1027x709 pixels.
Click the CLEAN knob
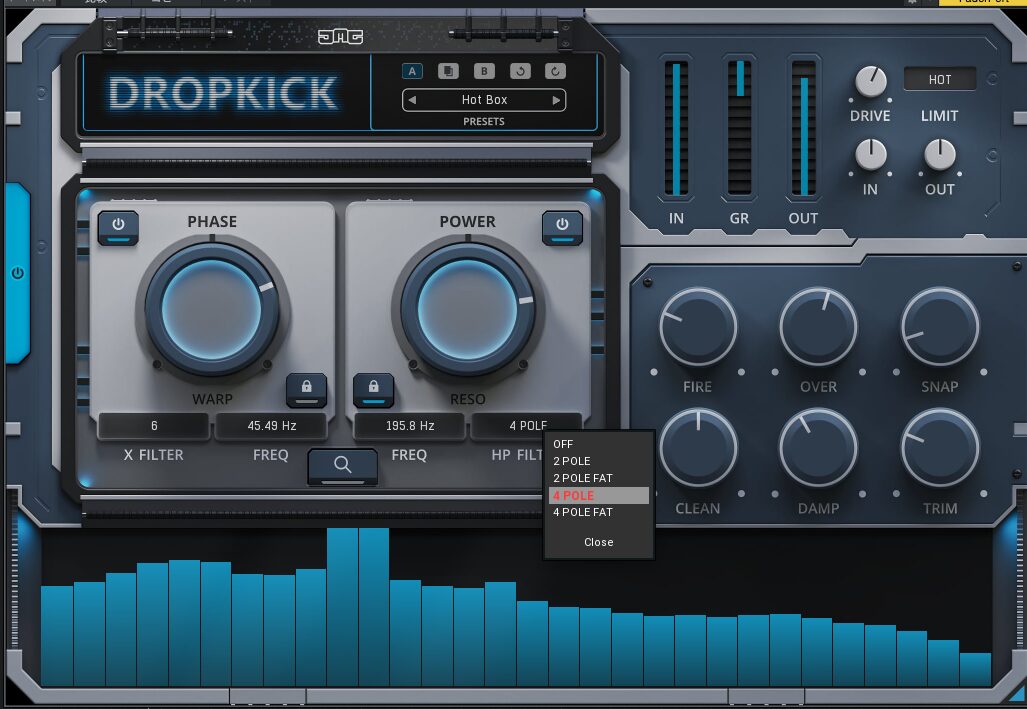[698, 448]
